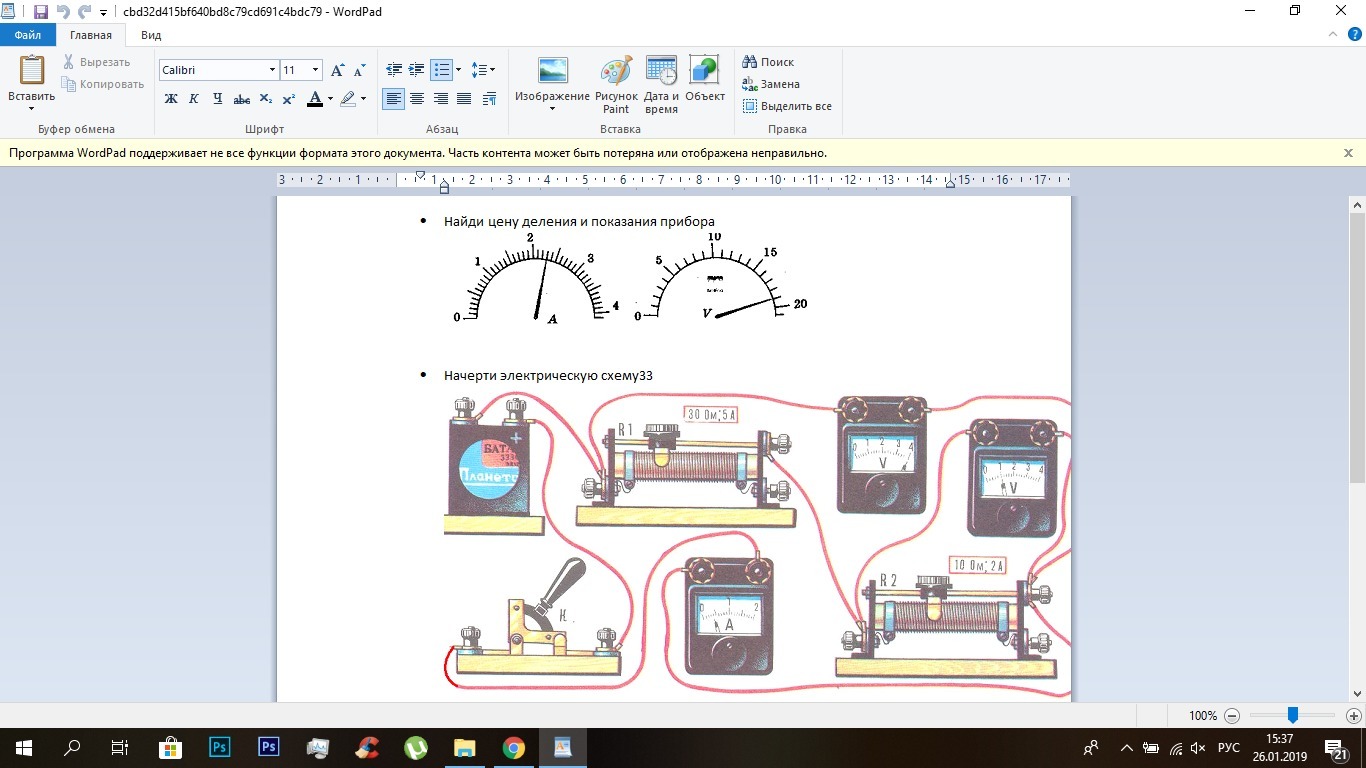Click the Вставить paste clipboard icon

[x=32, y=74]
